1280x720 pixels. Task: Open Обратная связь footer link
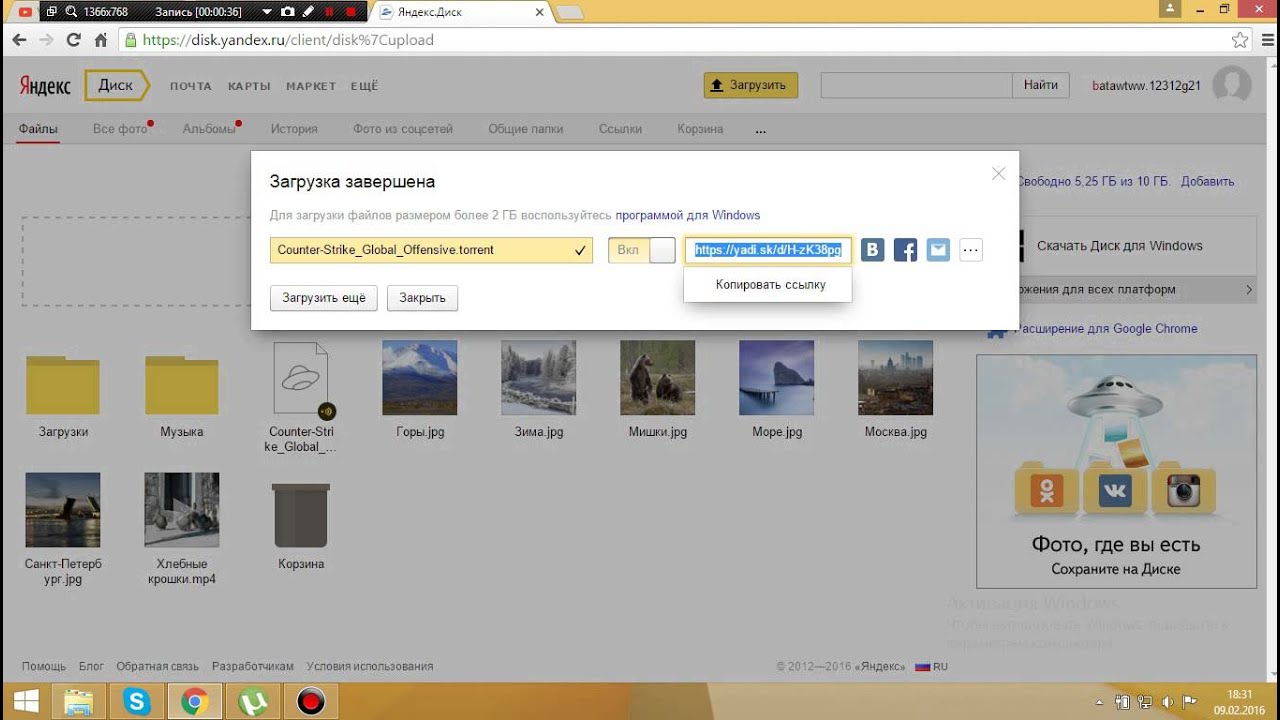(x=157, y=666)
